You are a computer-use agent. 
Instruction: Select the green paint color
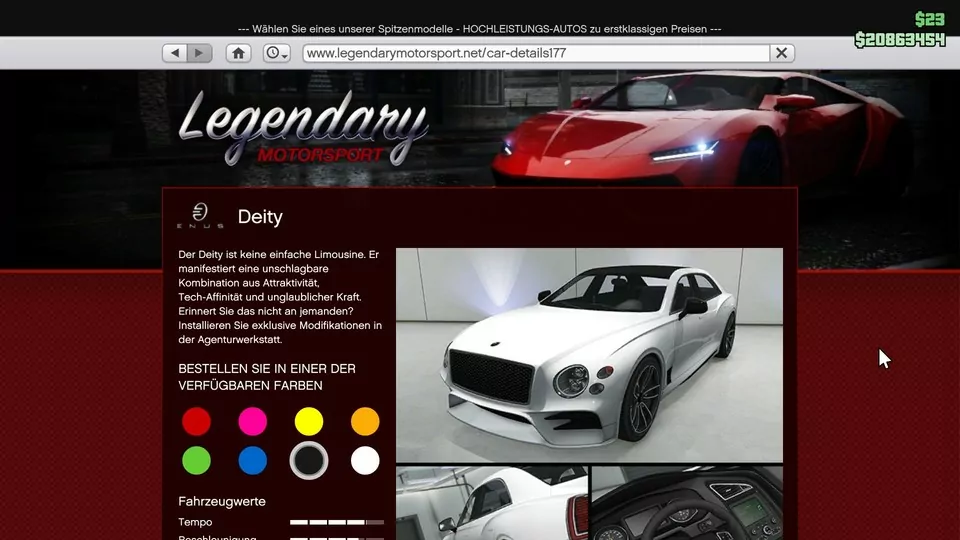197,460
